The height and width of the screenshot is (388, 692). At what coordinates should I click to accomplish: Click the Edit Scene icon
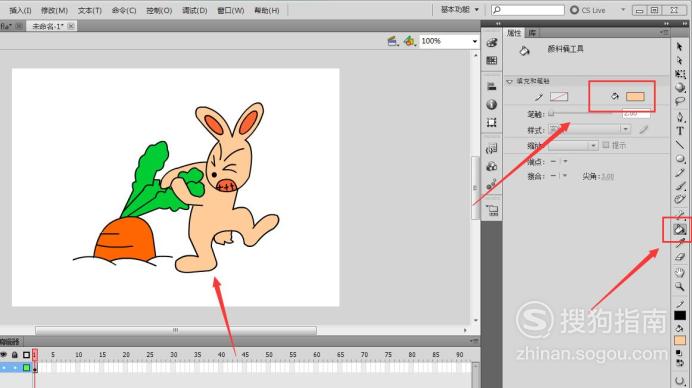pyautogui.click(x=392, y=41)
